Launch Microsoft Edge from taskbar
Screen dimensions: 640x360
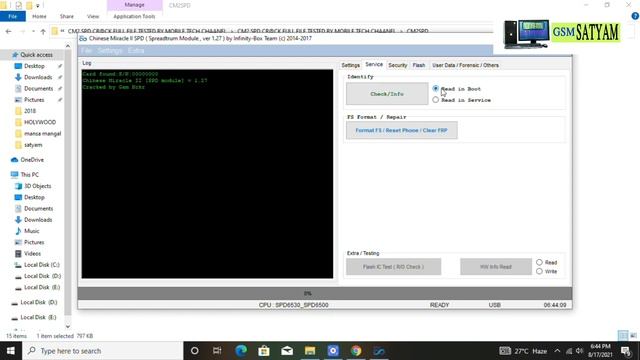241,351
